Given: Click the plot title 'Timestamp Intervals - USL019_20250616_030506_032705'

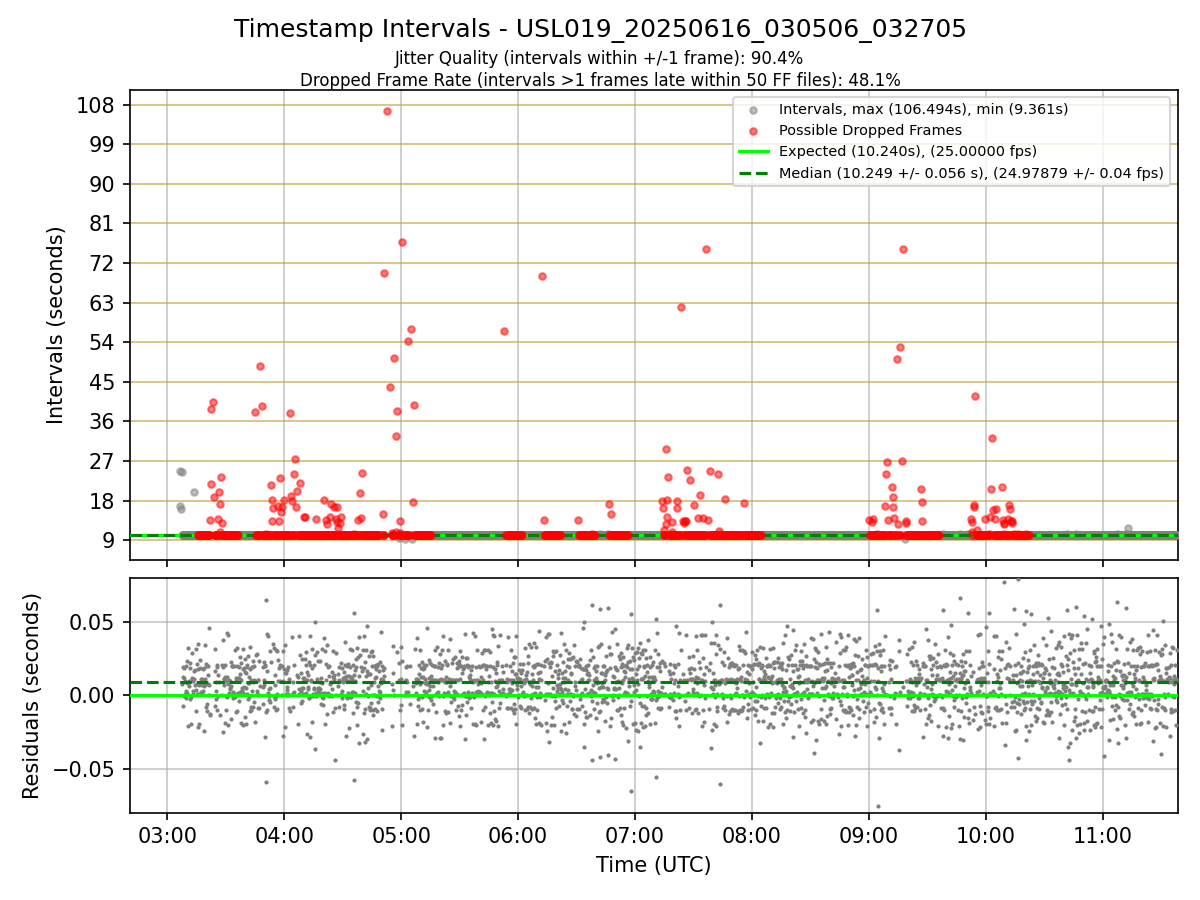Looking at the screenshot, I should pyautogui.click(x=600, y=29).
